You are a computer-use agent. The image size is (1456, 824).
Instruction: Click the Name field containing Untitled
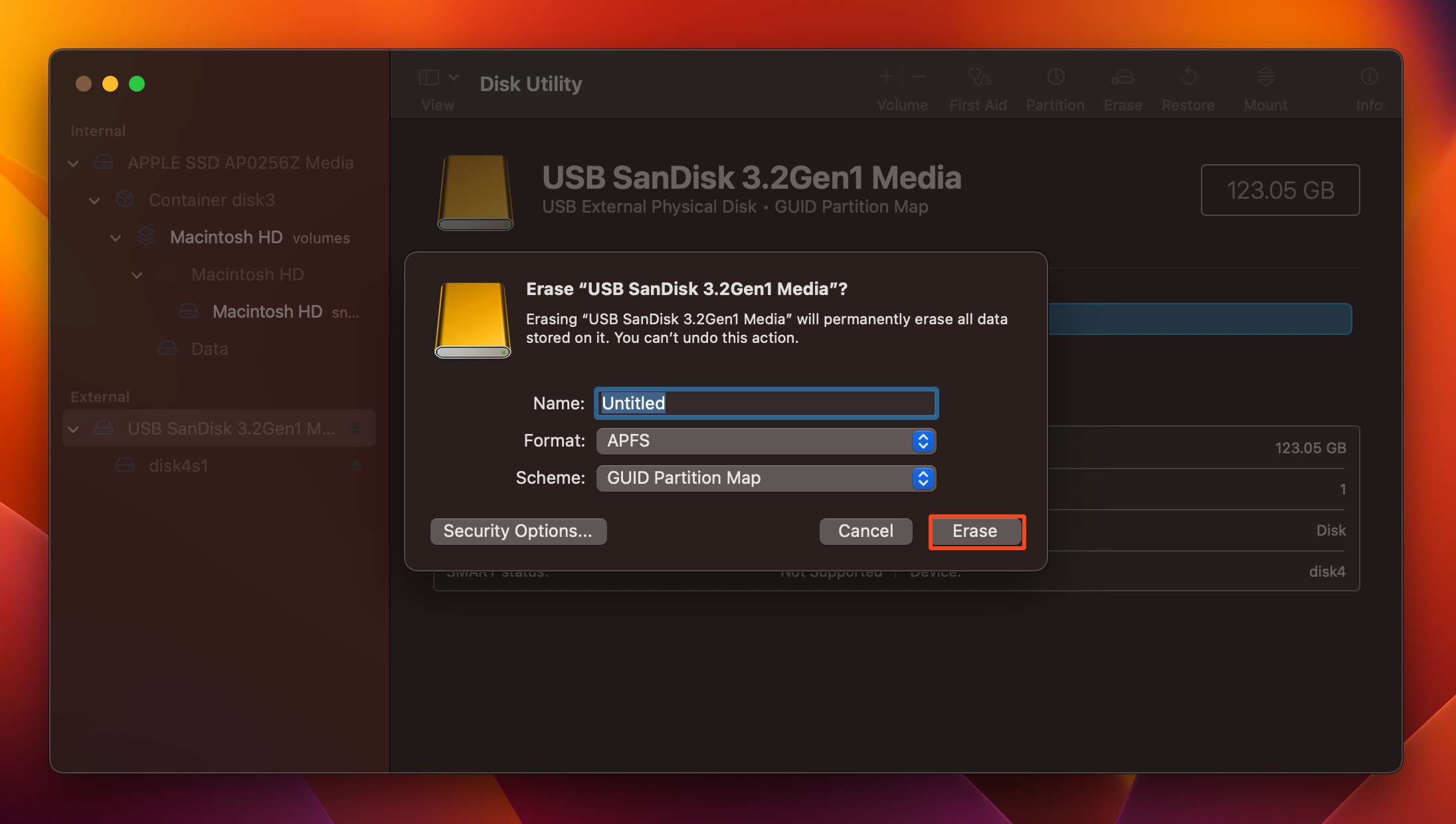tap(766, 403)
